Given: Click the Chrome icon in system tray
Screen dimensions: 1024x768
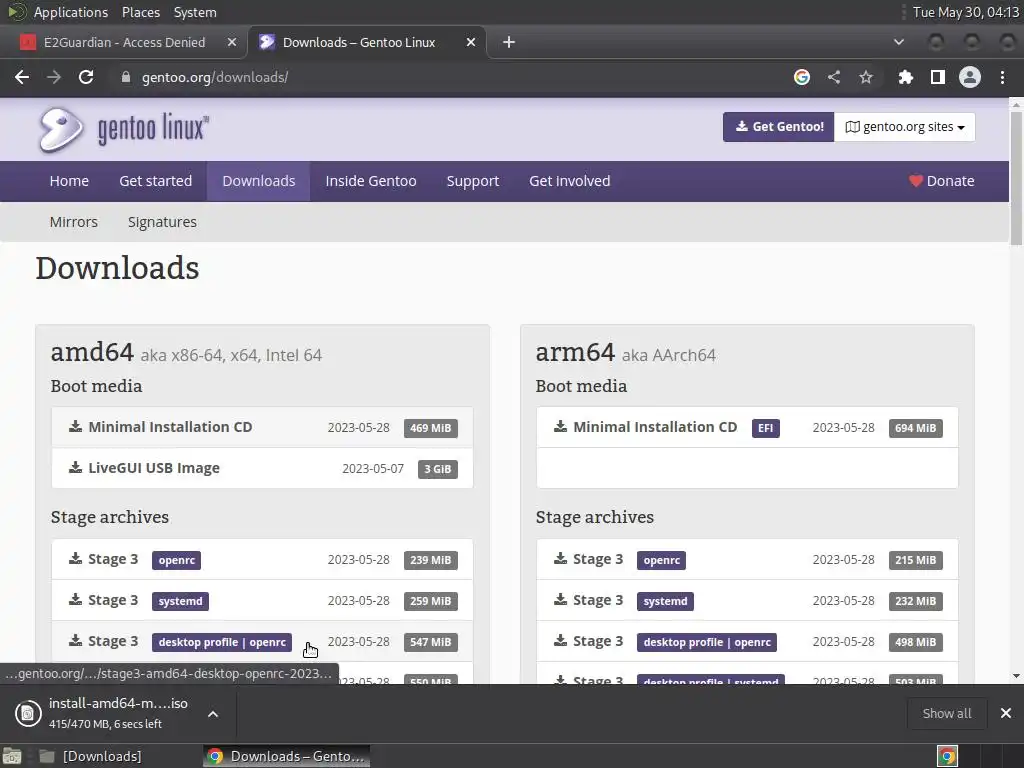Looking at the screenshot, I should [x=947, y=756].
